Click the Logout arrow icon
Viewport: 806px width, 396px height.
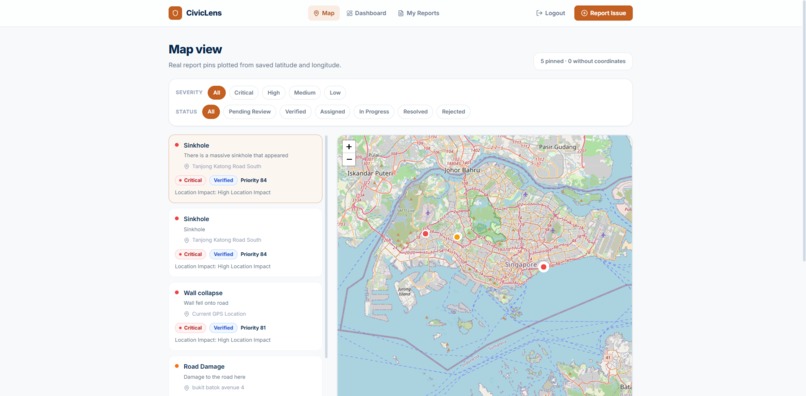(x=539, y=13)
